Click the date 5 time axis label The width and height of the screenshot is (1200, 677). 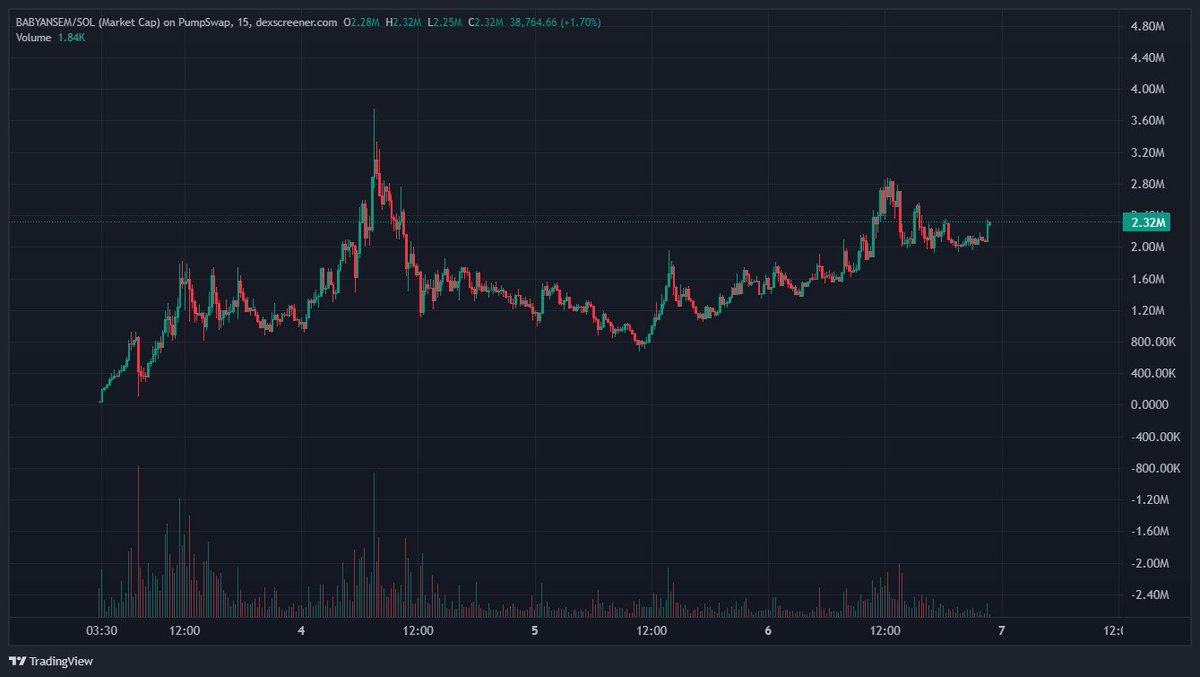click(535, 631)
